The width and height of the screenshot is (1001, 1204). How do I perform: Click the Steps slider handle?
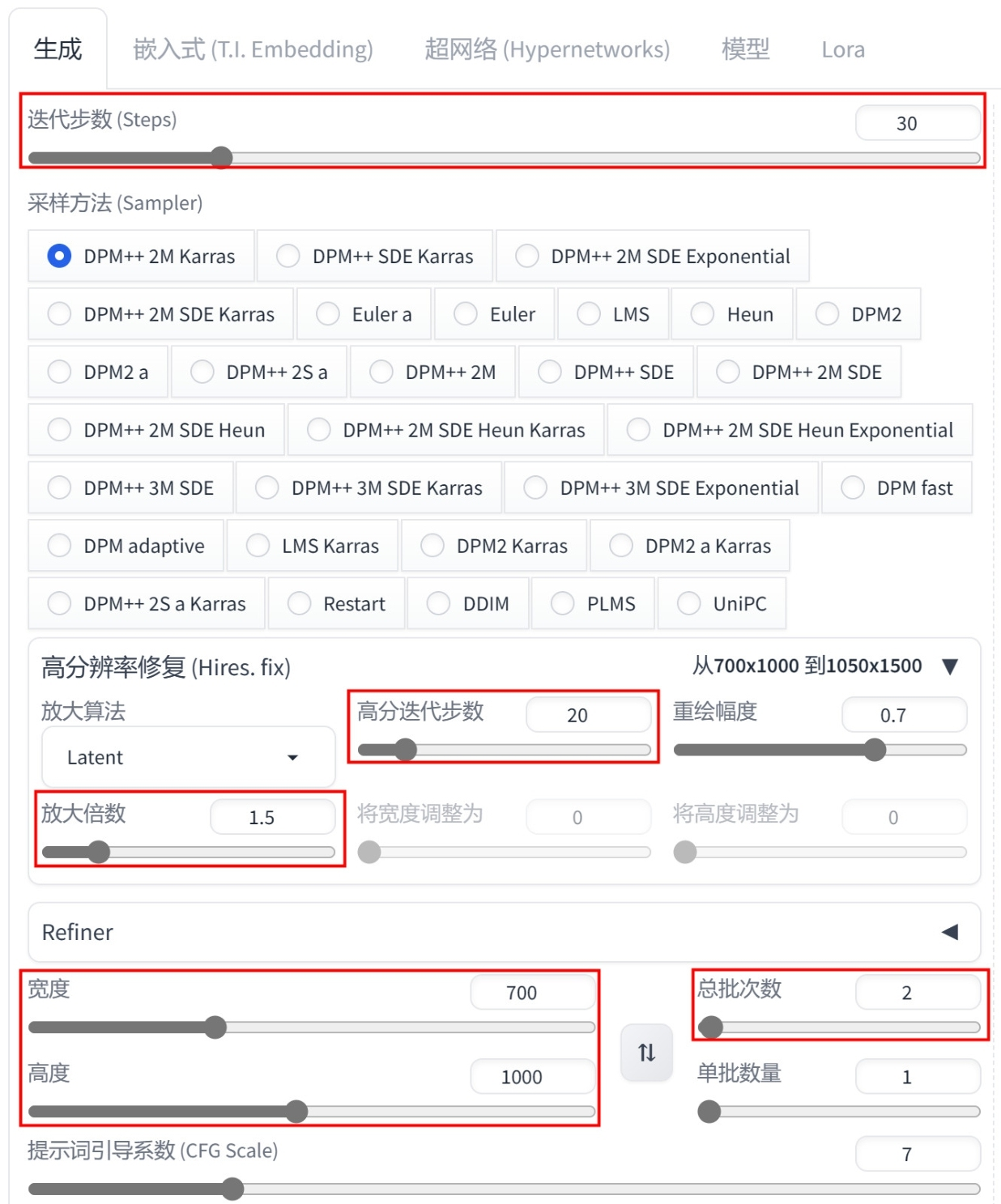tap(221, 157)
